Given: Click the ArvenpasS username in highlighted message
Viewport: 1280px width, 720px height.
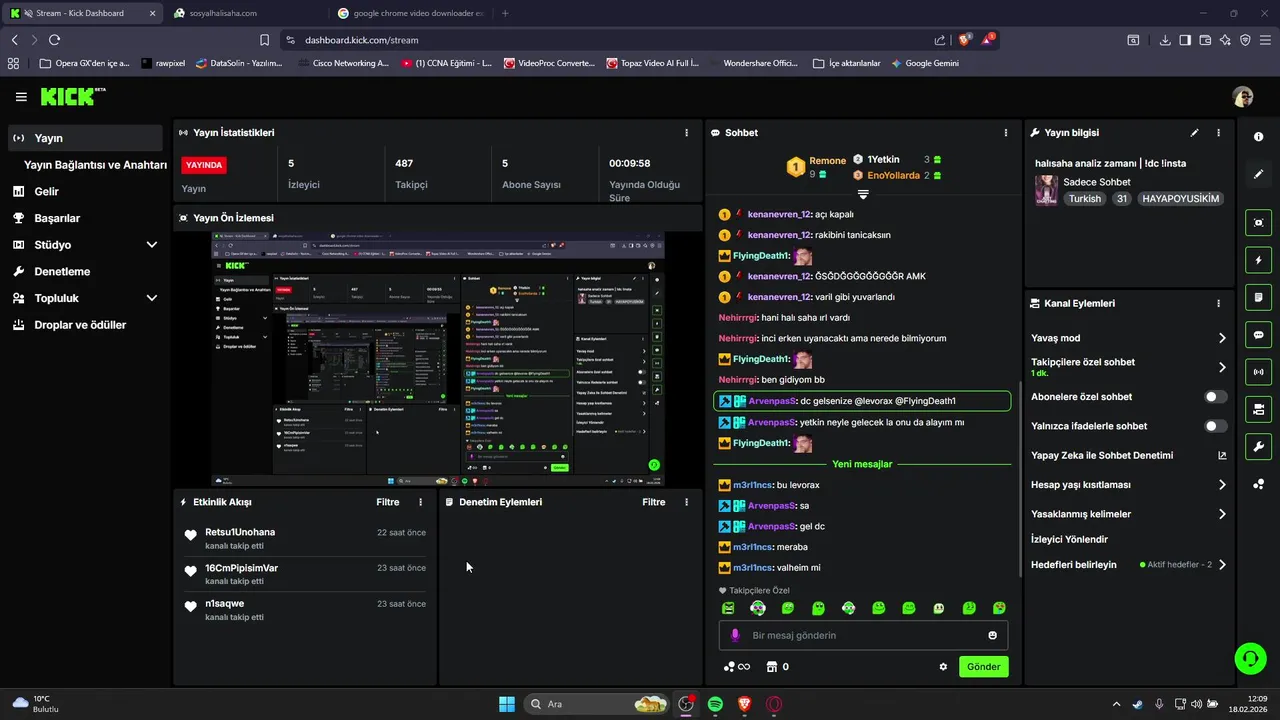Looking at the screenshot, I should tap(772, 401).
